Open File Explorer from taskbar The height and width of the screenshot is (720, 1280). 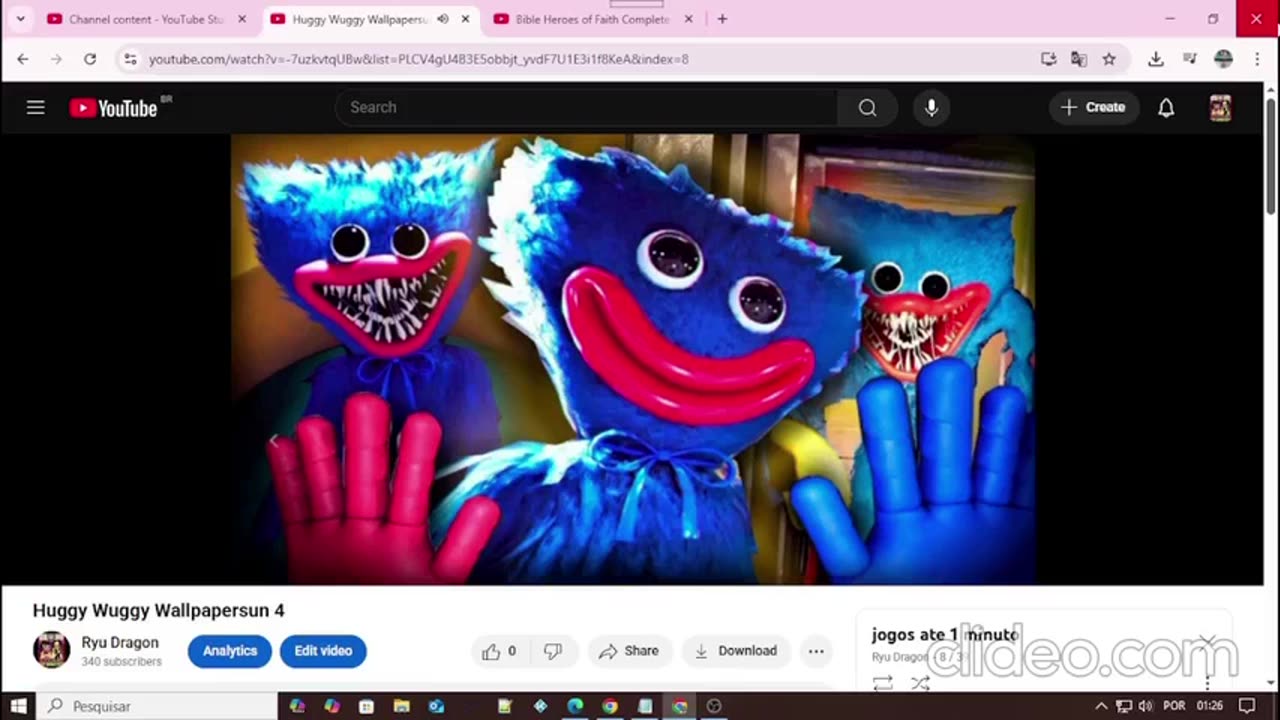(x=401, y=706)
